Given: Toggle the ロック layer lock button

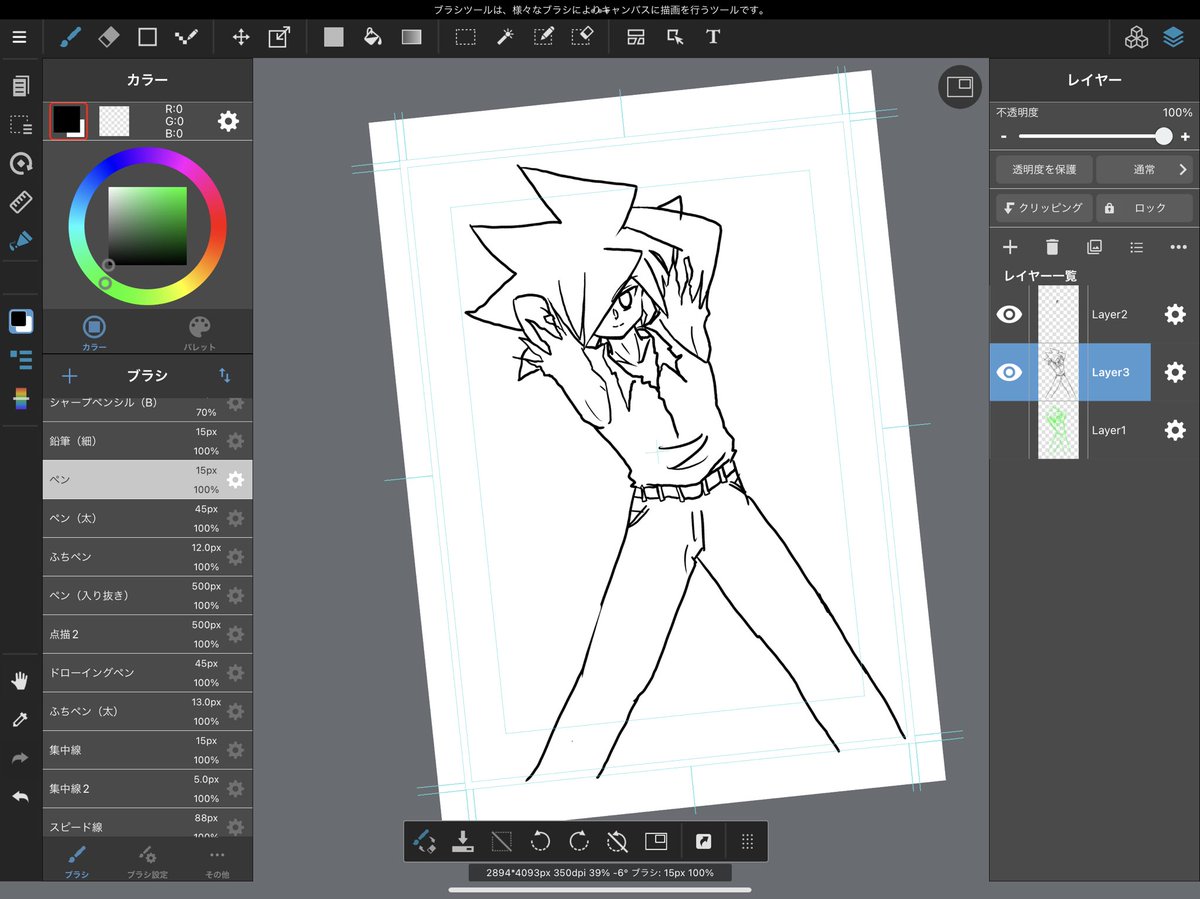Looking at the screenshot, I should tap(1145, 208).
